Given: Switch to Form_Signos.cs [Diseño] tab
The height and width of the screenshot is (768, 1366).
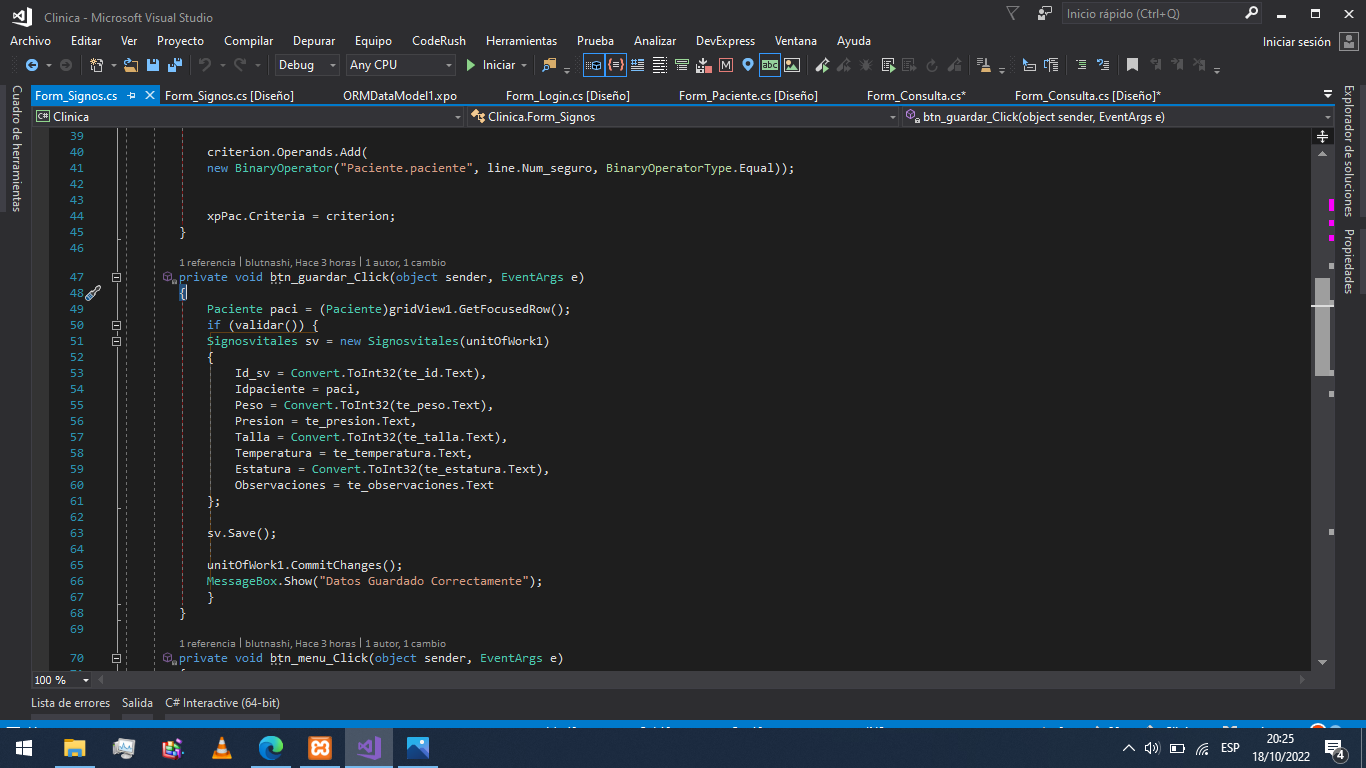Looking at the screenshot, I should pyautogui.click(x=229, y=95).
